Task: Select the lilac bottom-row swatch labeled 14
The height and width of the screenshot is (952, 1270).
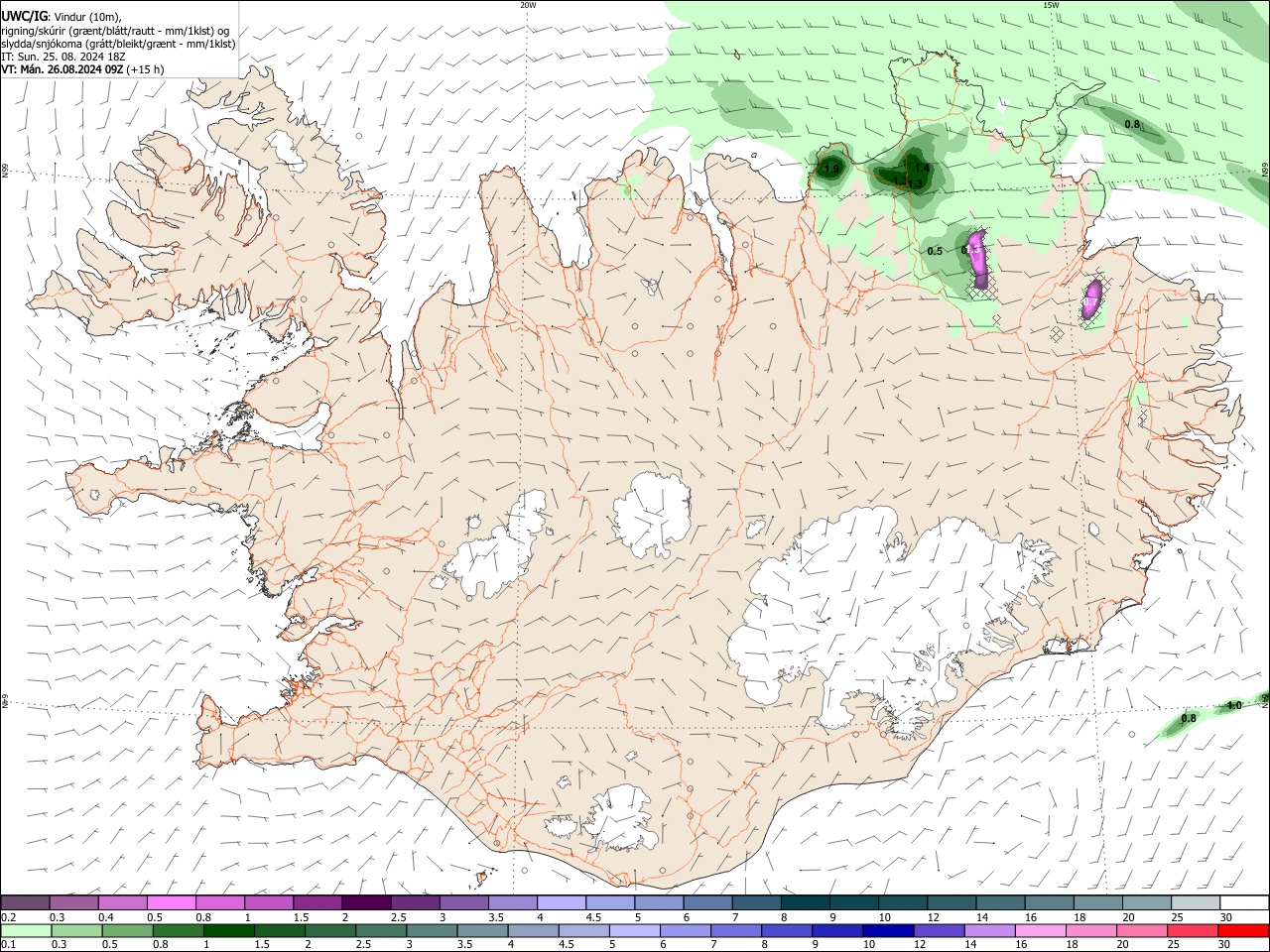Action: point(988,930)
